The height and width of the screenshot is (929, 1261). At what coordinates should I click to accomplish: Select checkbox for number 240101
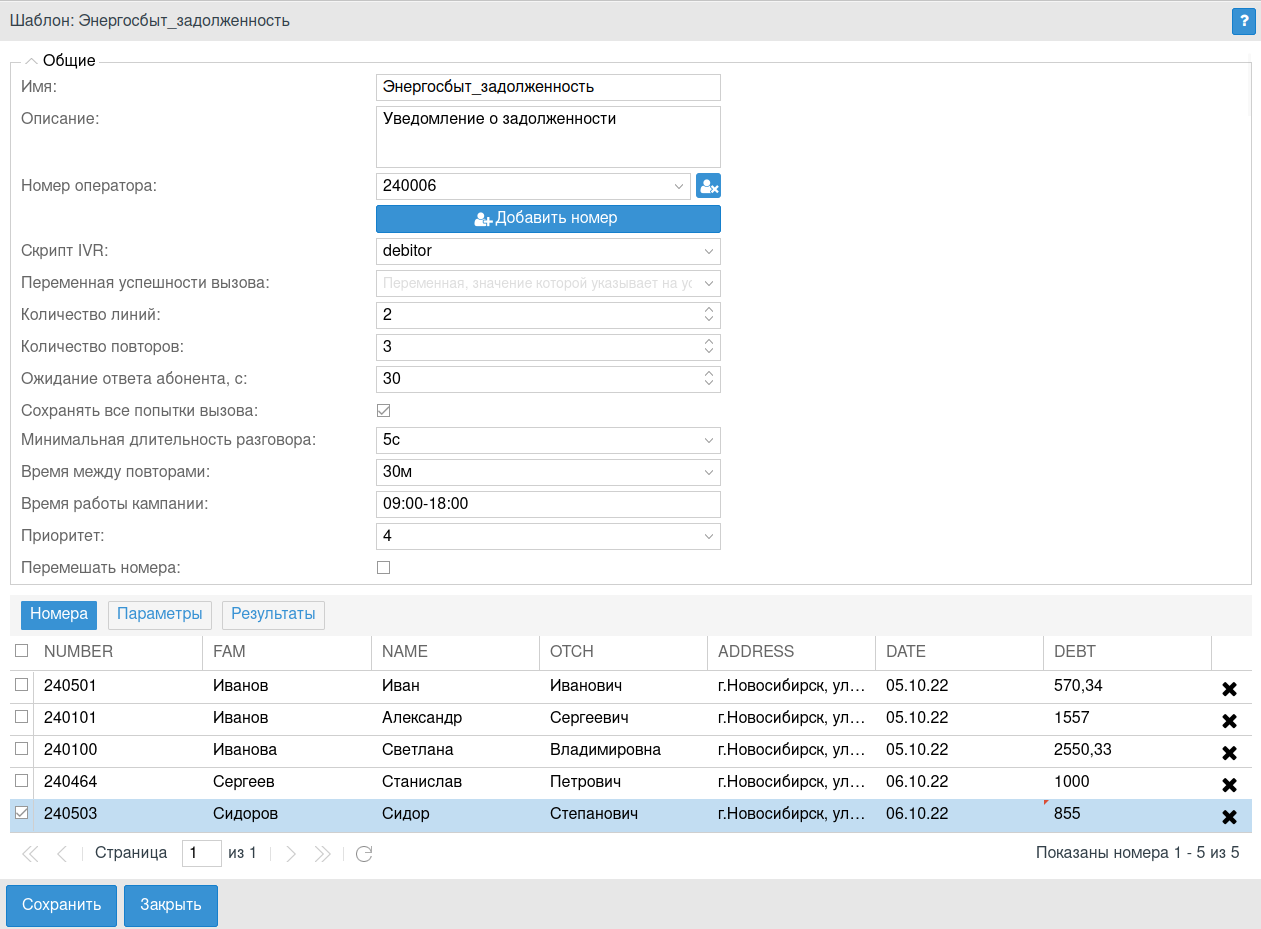pyautogui.click(x=22, y=717)
